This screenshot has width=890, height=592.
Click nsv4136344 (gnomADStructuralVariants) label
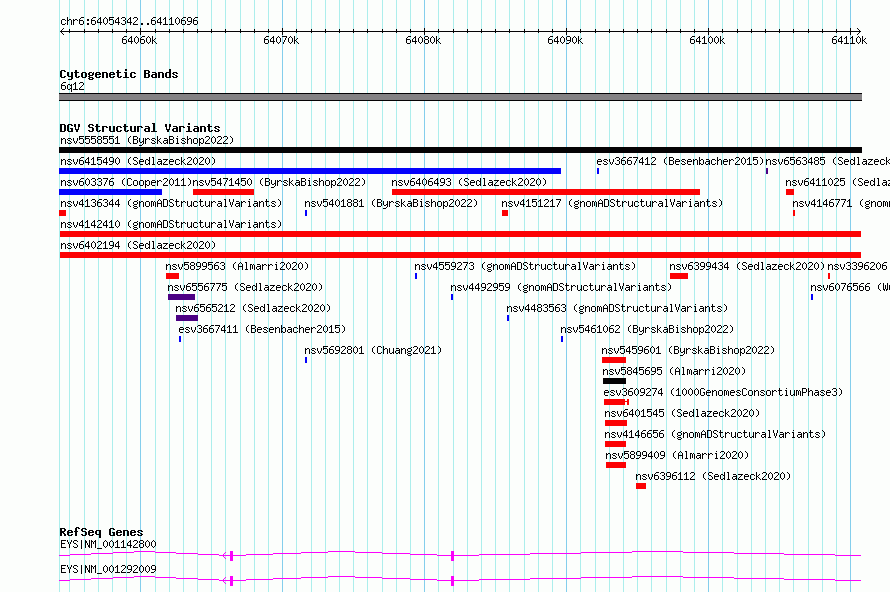click(171, 203)
